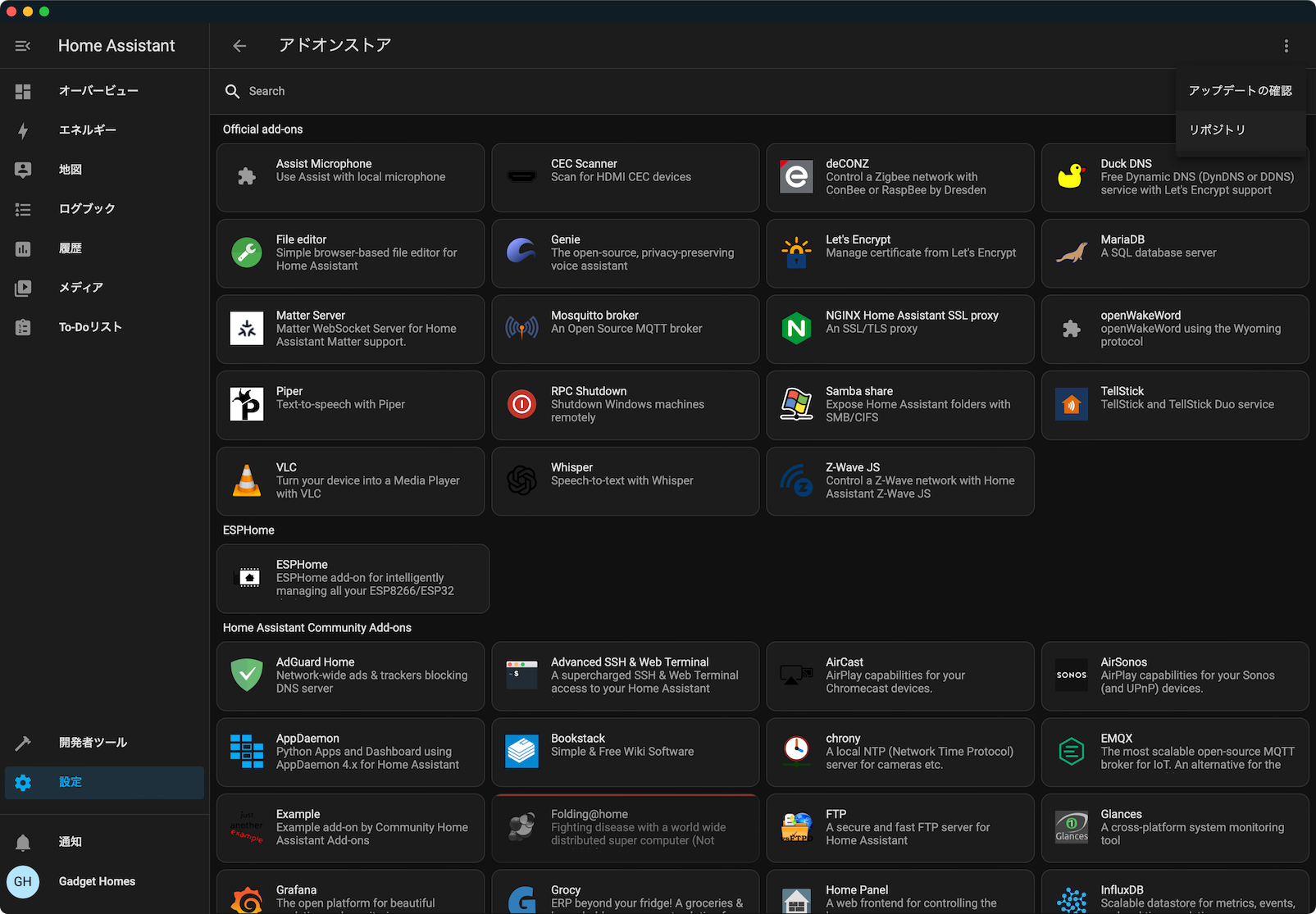The height and width of the screenshot is (914, 1316).
Task: Click the chrony clock icon
Action: pos(796,750)
